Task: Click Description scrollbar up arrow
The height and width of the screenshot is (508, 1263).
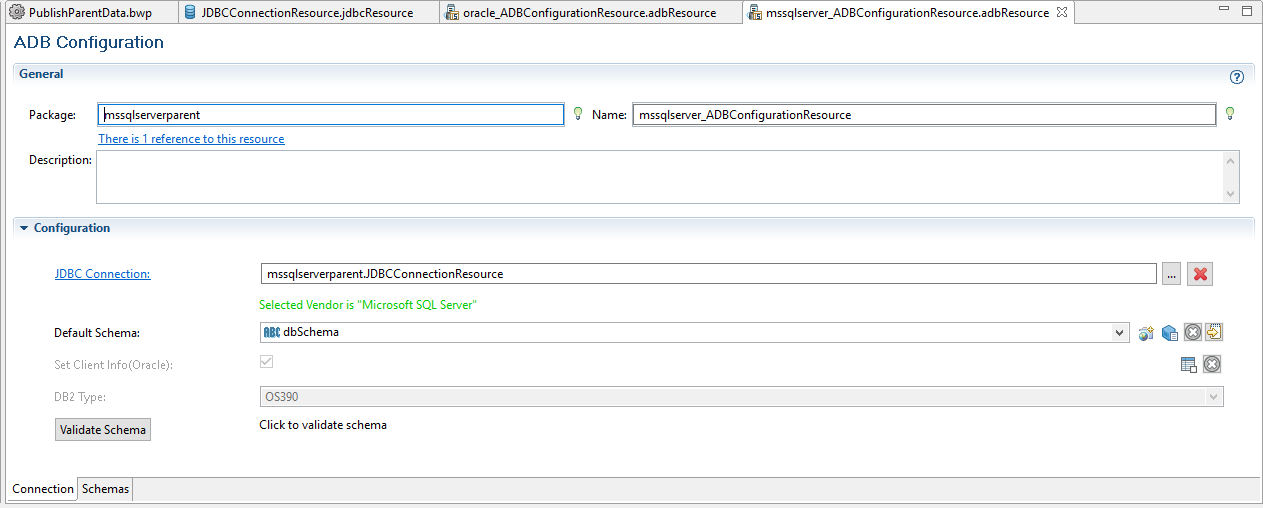Action: pyautogui.click(x=1232, y=159)
